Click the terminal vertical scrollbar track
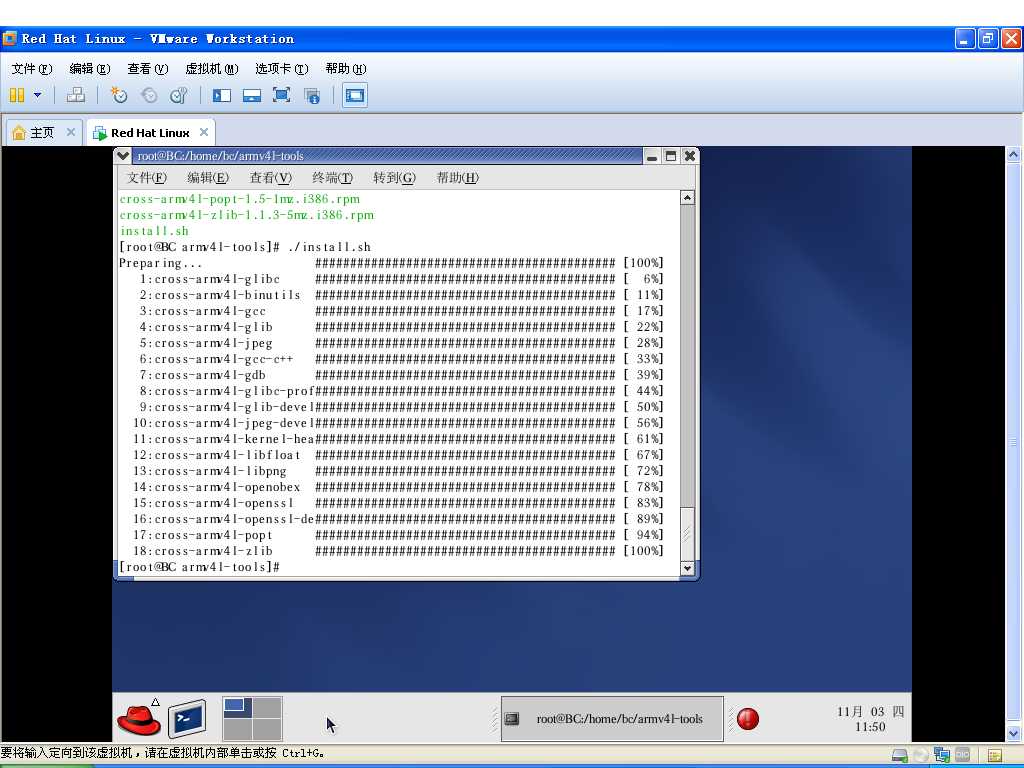Viewport: 1024px width, 768px height. click(687, 356)
